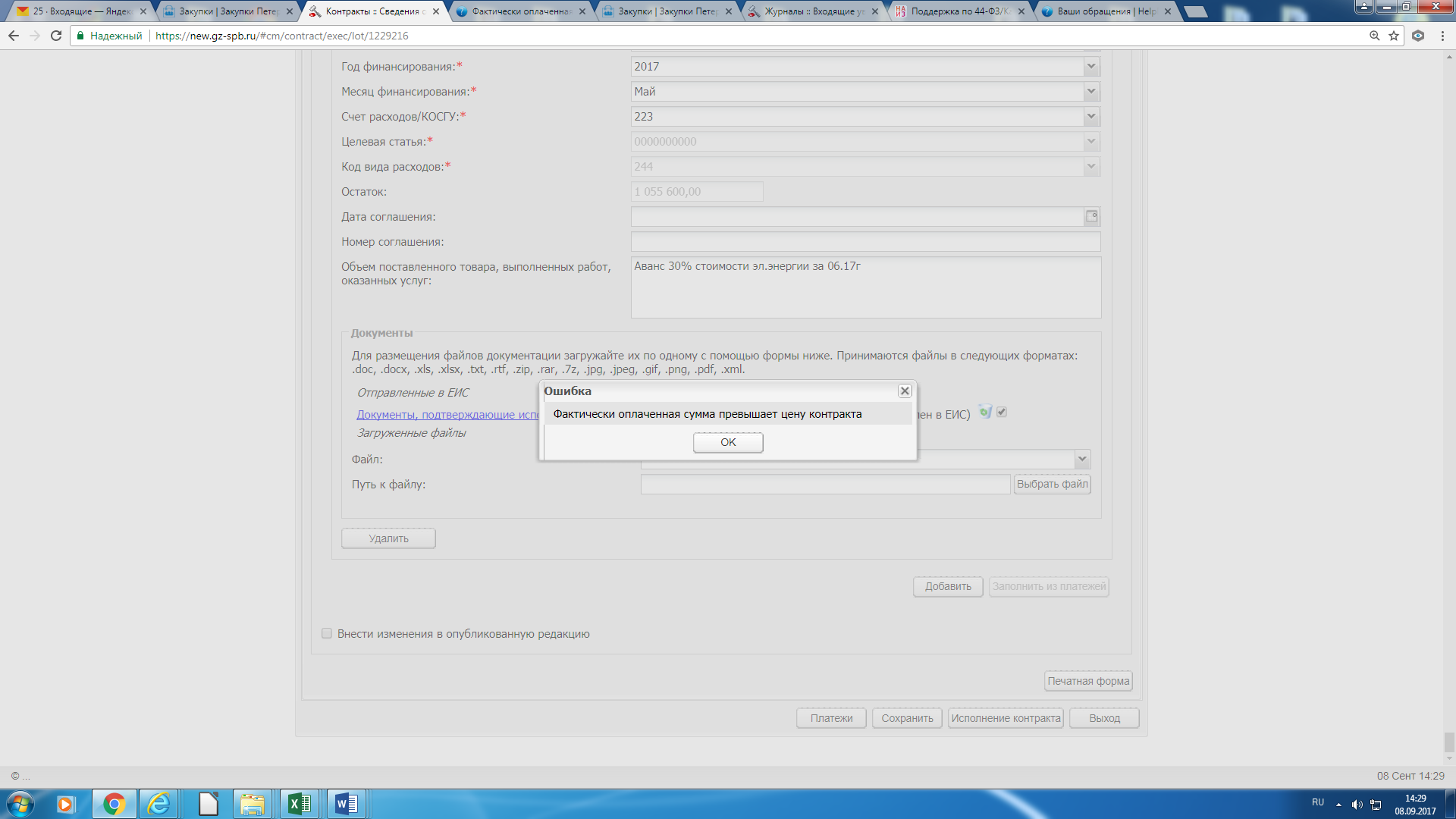Viewport: 1456px width, 819px height.
Task: Expand the Счет расходов/КОСГУ dropdown
Action: point(1090,117)
